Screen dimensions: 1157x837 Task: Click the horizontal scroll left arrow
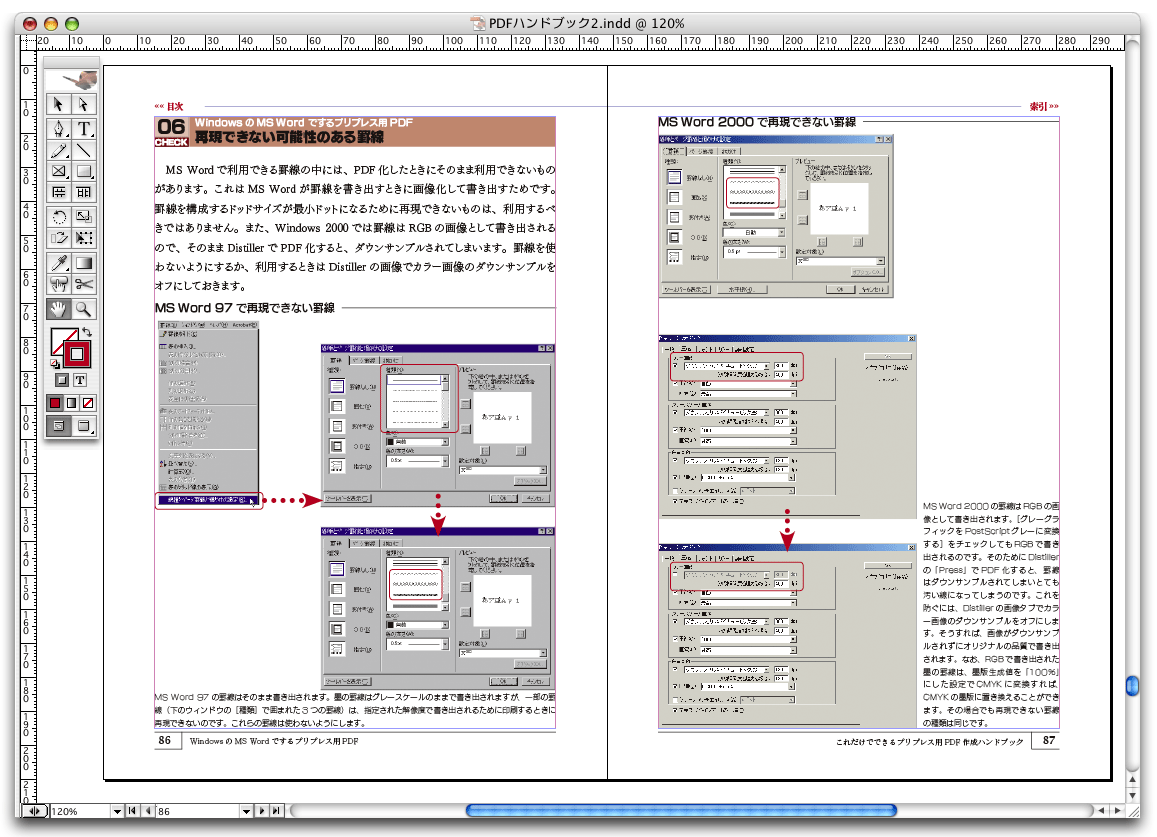pos(1102,810)
